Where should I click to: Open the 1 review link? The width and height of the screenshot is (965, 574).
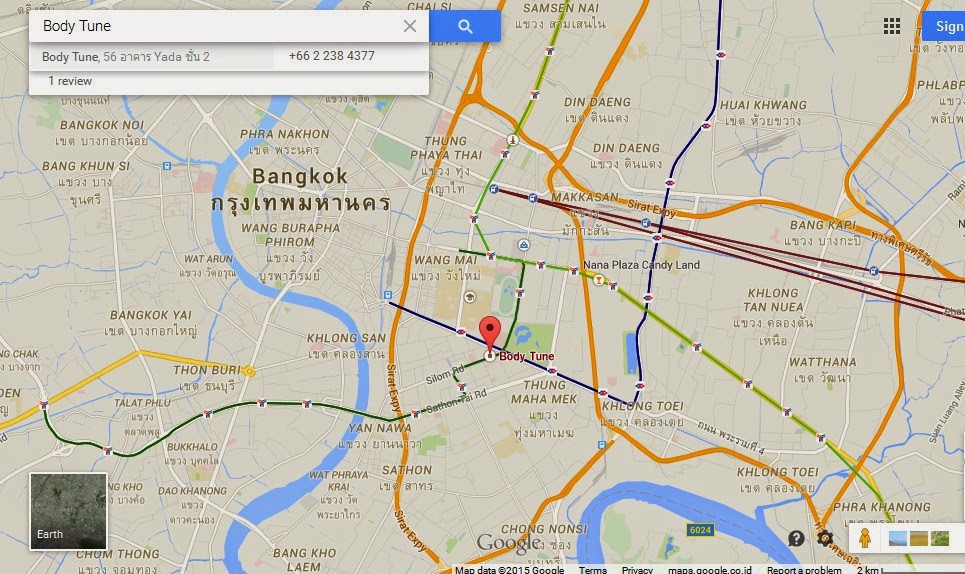point(70,81)
